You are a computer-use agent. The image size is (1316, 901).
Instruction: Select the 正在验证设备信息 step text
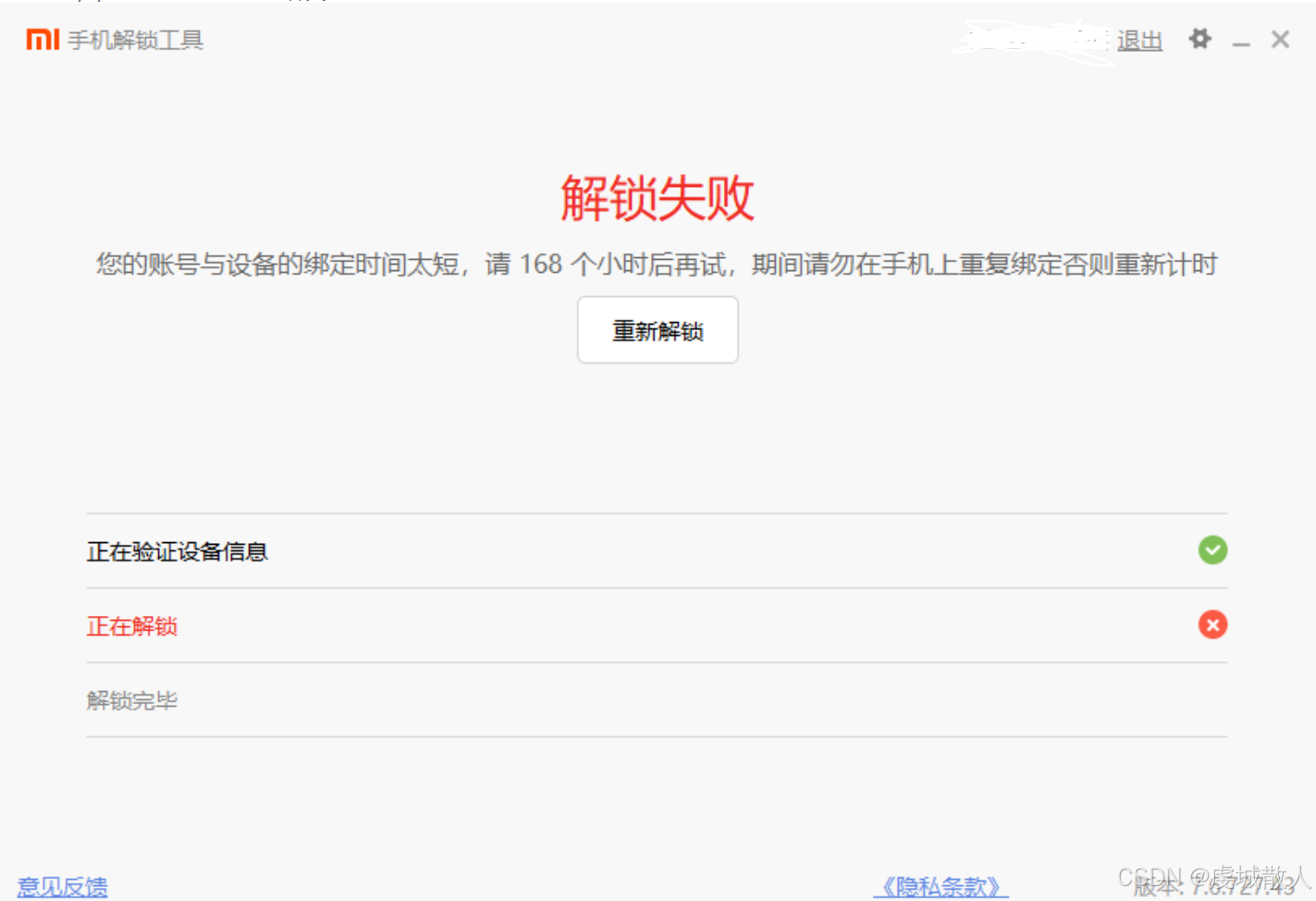point(178,552)
